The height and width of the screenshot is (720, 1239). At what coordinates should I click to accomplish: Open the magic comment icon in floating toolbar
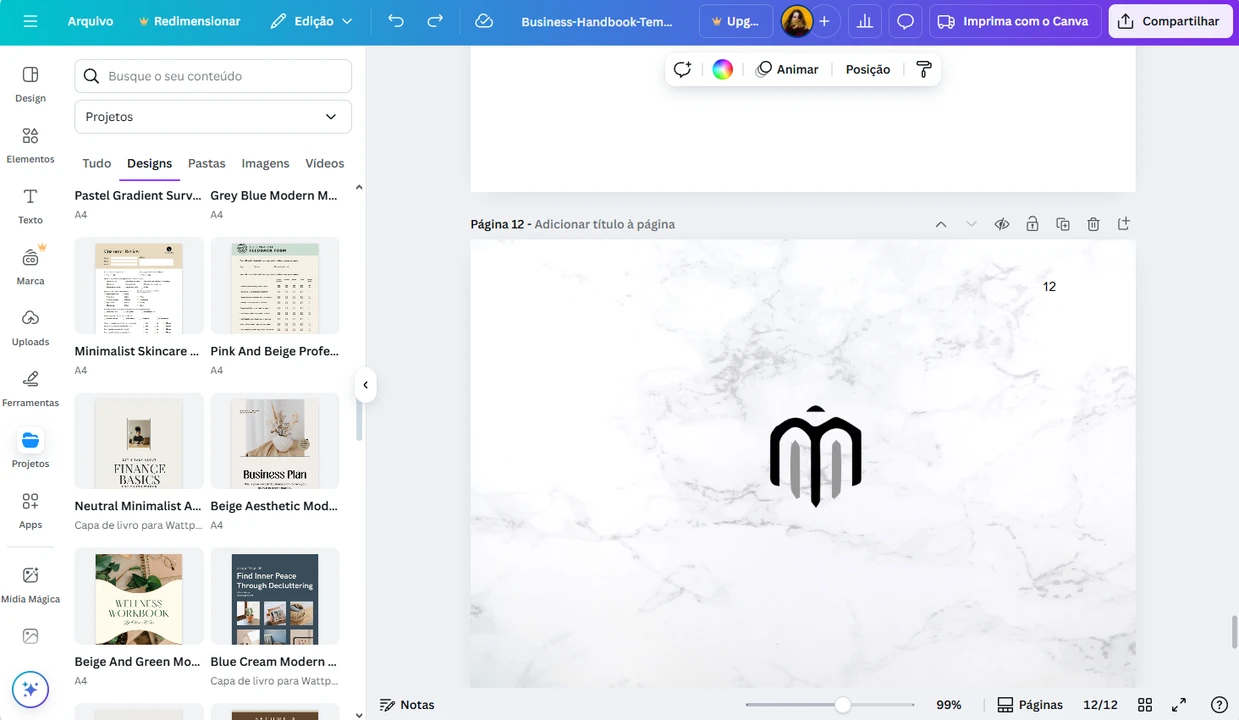[682, 69]
